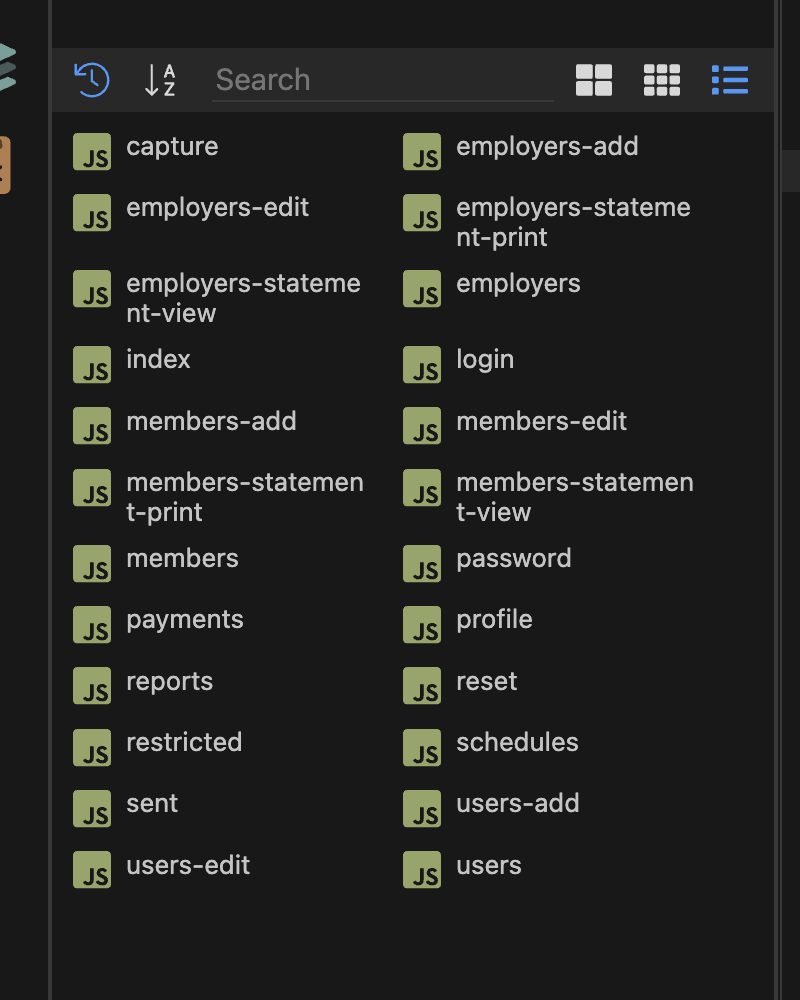The image size is (800, 1000).
Task: Select the members-add file
Action: click(x=211, y=421)
